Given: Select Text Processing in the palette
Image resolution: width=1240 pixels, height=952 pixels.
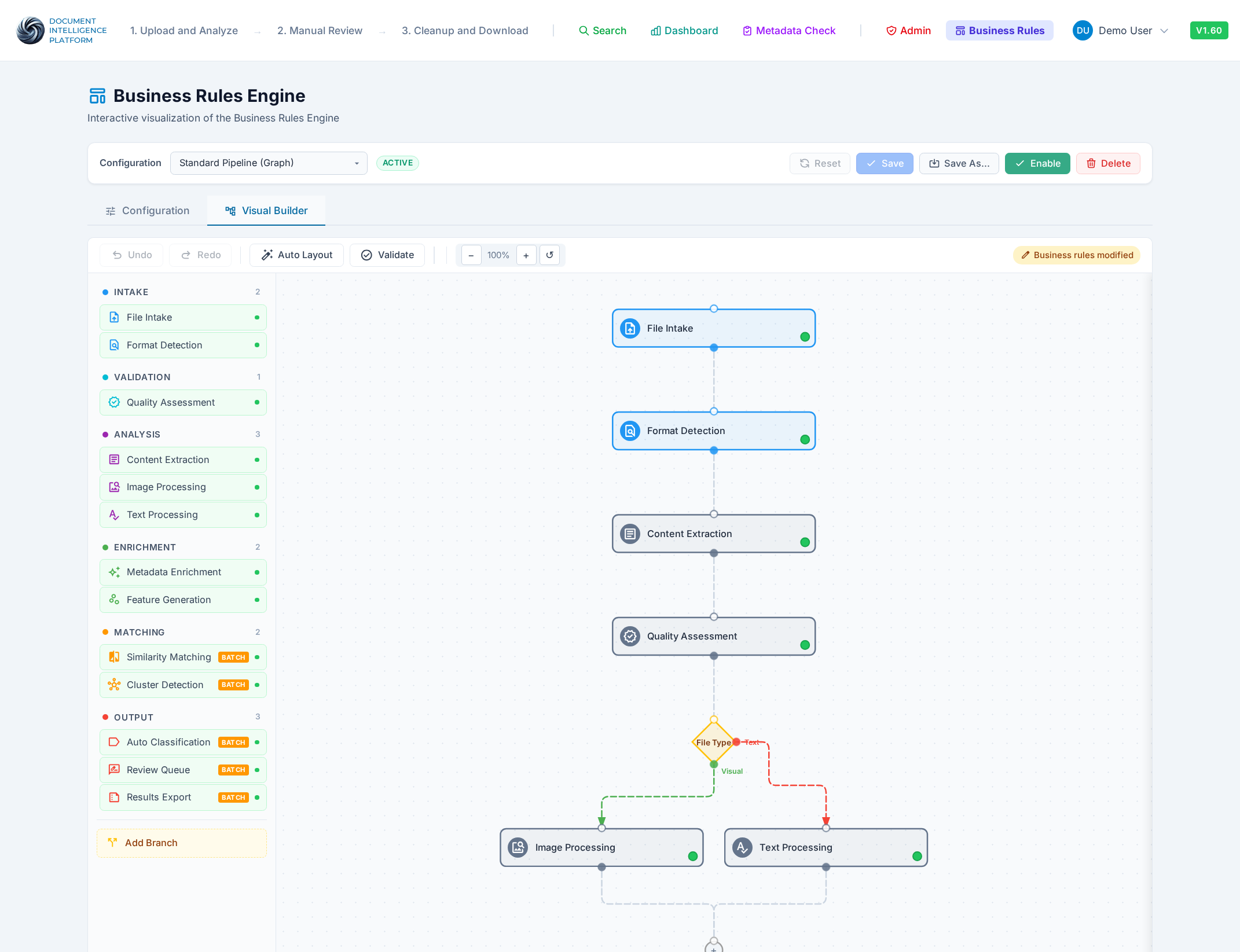Looking at the screenshot, I should [183, 515].
